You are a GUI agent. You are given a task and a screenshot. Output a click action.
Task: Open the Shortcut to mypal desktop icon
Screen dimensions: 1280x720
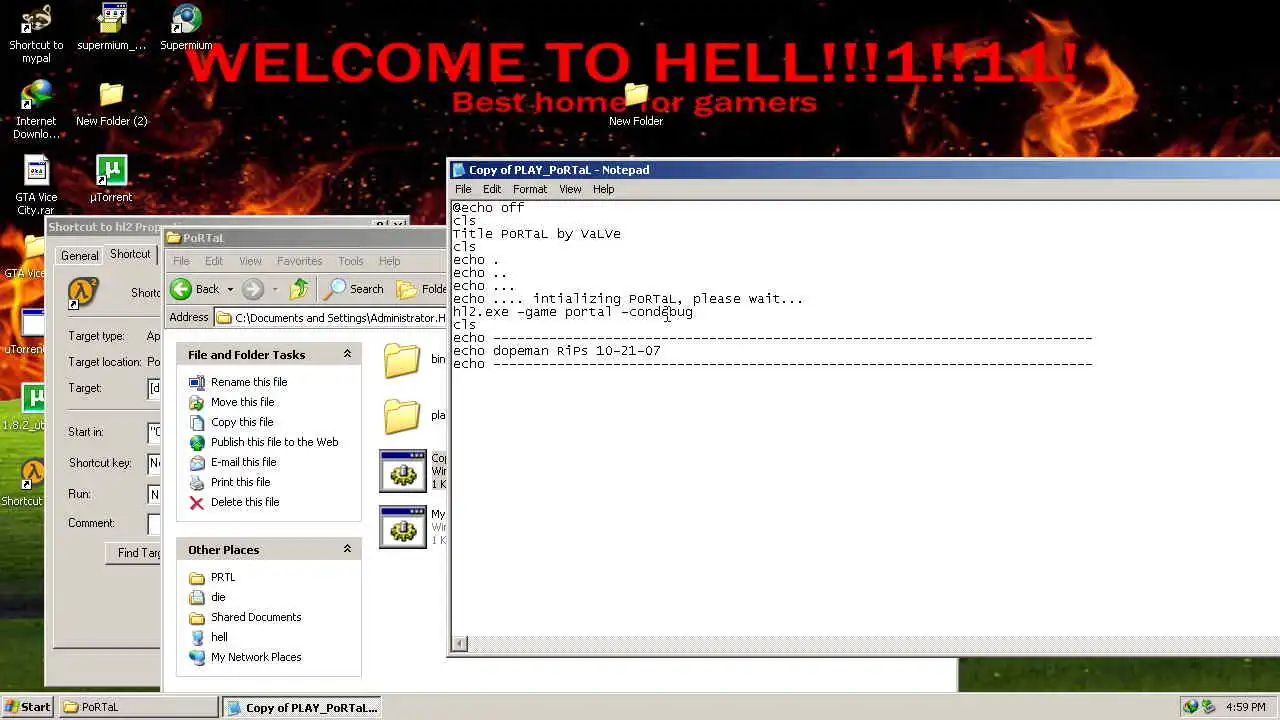36,19
